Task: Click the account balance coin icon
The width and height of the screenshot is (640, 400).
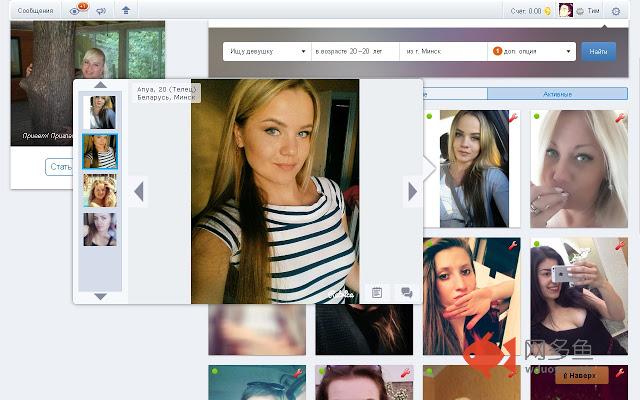Action: click(x=548, y=11)
